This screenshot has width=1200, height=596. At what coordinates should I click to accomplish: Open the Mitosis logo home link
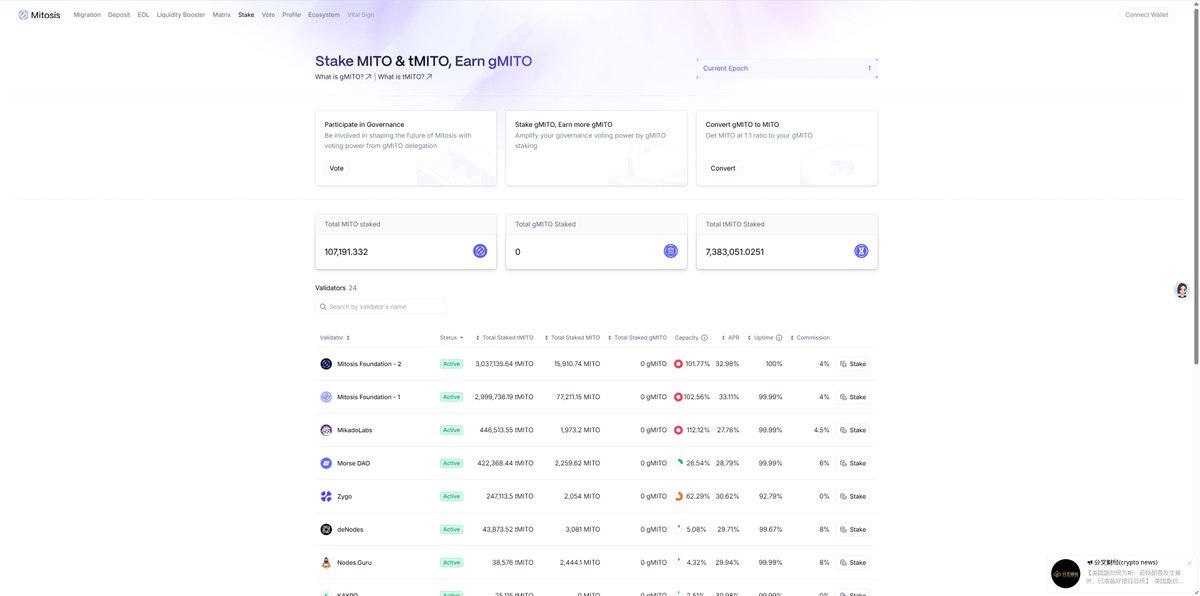(x=40, y=15)
